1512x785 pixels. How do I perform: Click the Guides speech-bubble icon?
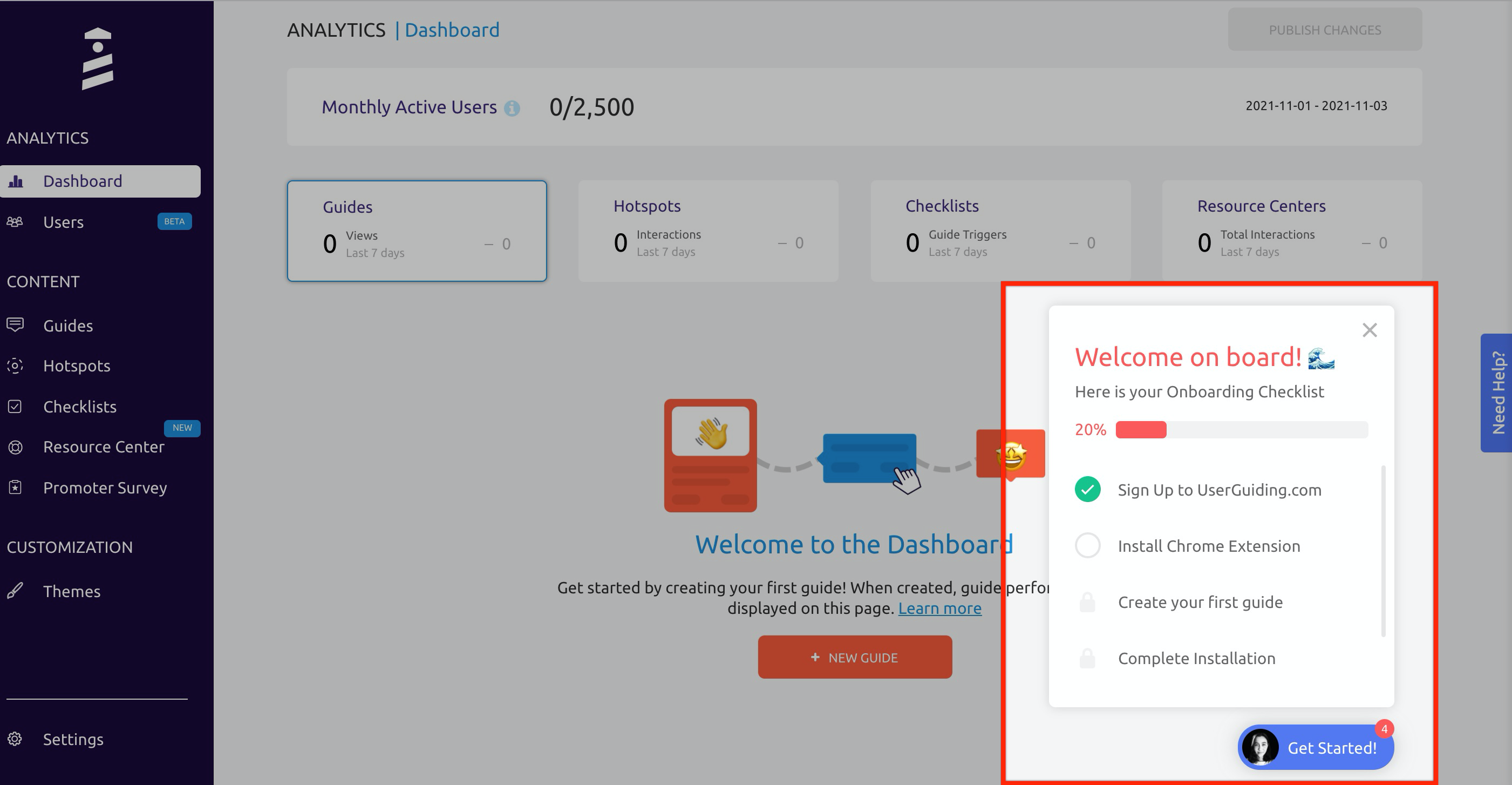15,324
